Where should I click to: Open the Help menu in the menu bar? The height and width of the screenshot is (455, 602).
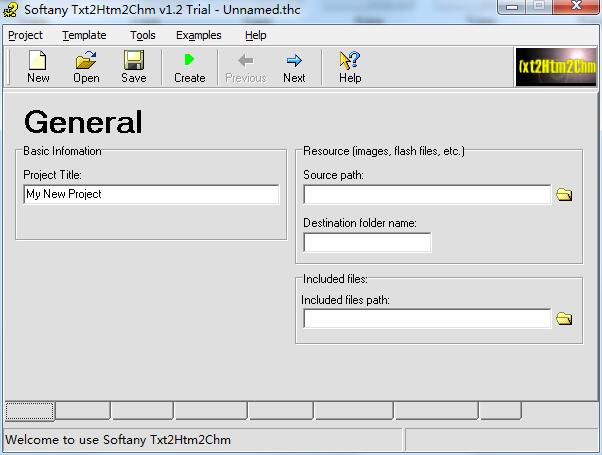(x=256, y=35)
